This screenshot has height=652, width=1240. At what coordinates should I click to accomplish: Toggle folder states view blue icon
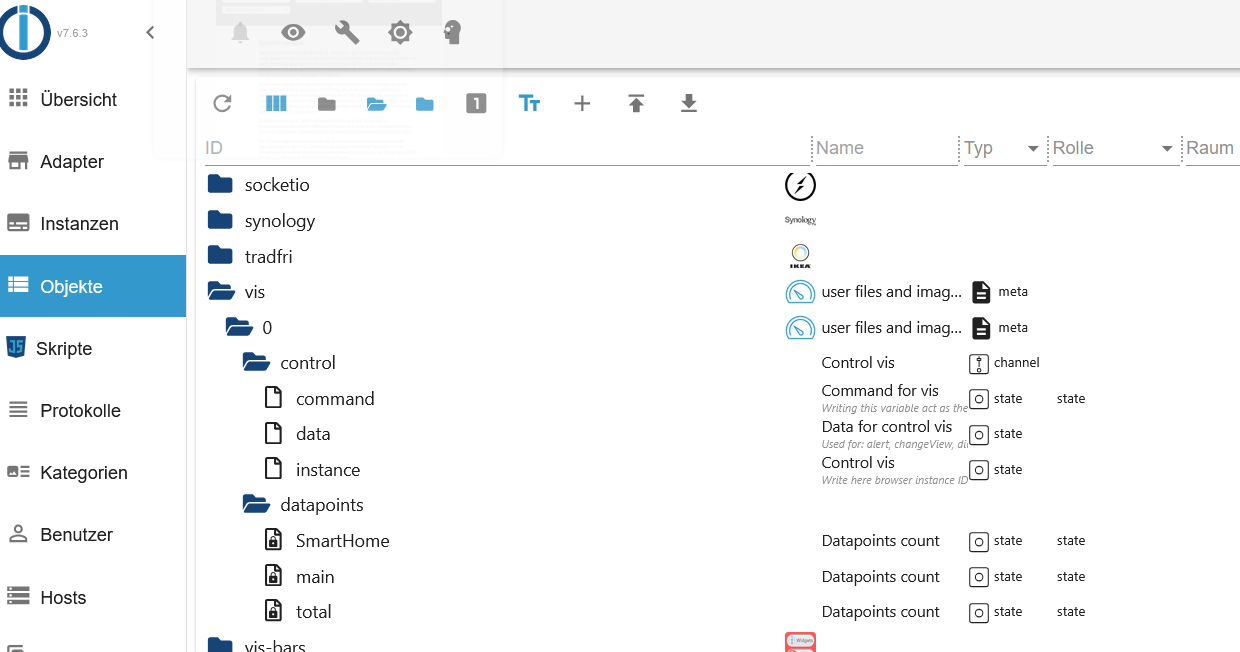[425, 104]
